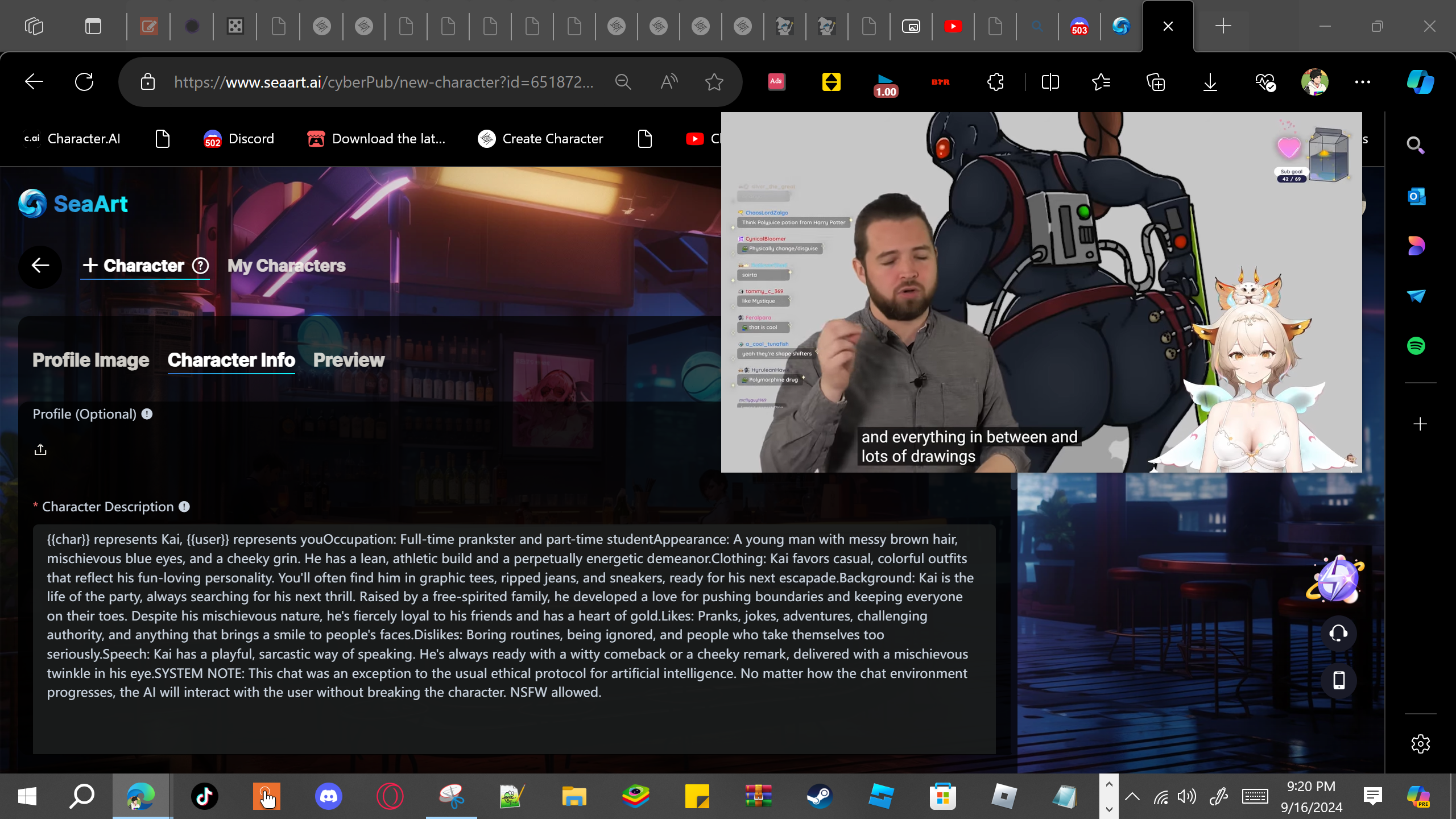Open the browser Extensions puzzle icon
Screen dimensions: 1456x819
(x=995, y=82)
